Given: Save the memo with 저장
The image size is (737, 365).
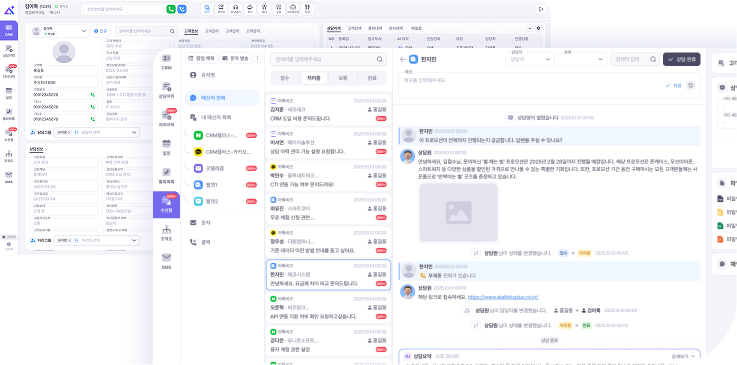Looking at the screenshot, I should coord(674,85).
